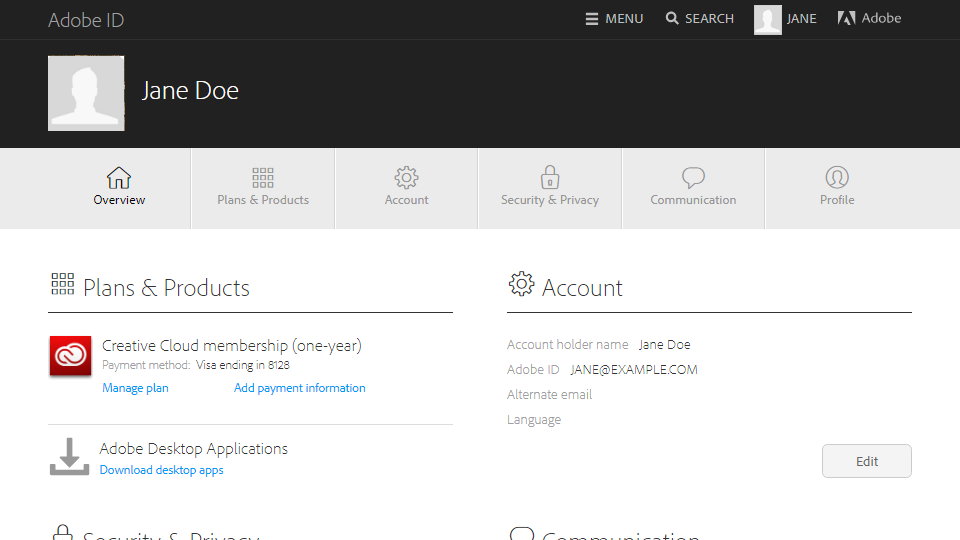Select the Communication tab
Image resolution: width=960 pixels, height=540 pixels.
[693, 188]
